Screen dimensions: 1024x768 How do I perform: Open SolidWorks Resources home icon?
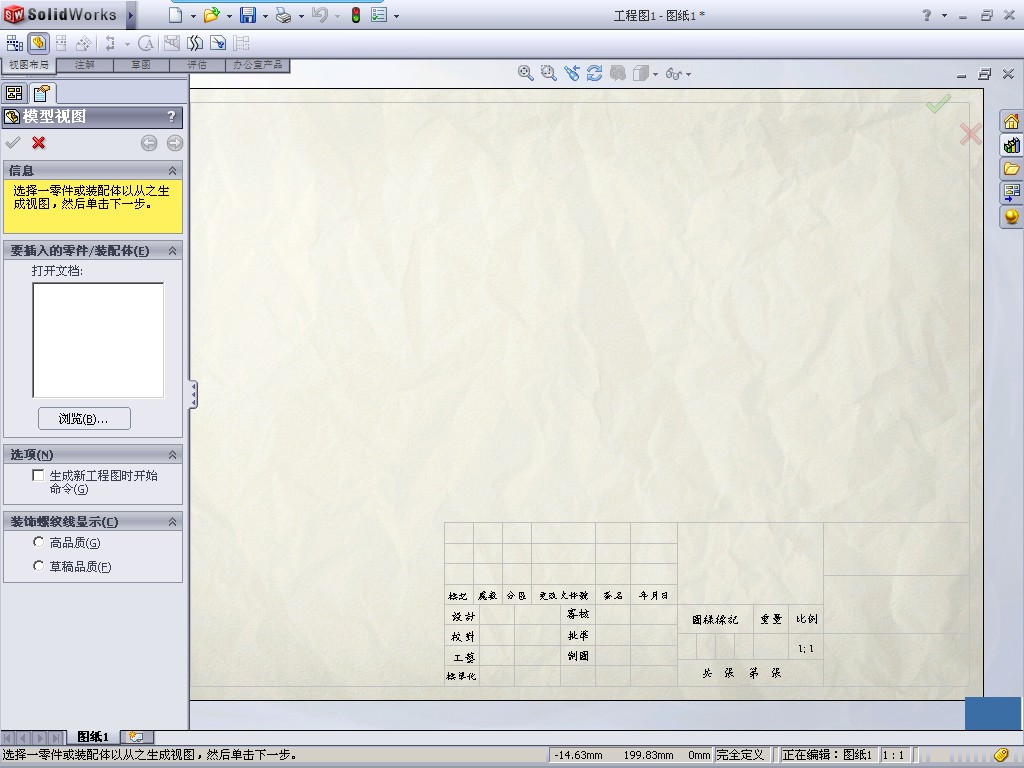click(x=1012, y=121)
